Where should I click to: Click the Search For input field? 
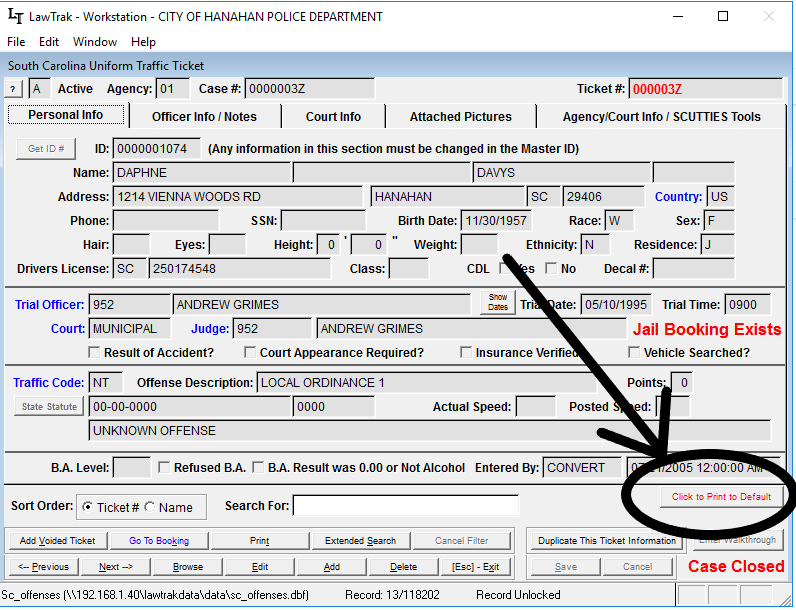405,506
